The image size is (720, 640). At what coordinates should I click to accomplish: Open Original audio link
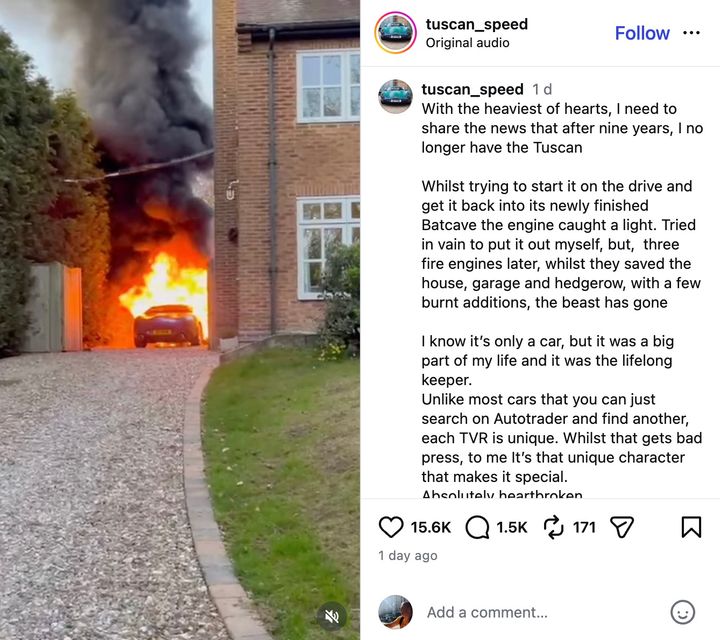click(x=467, y=43)
